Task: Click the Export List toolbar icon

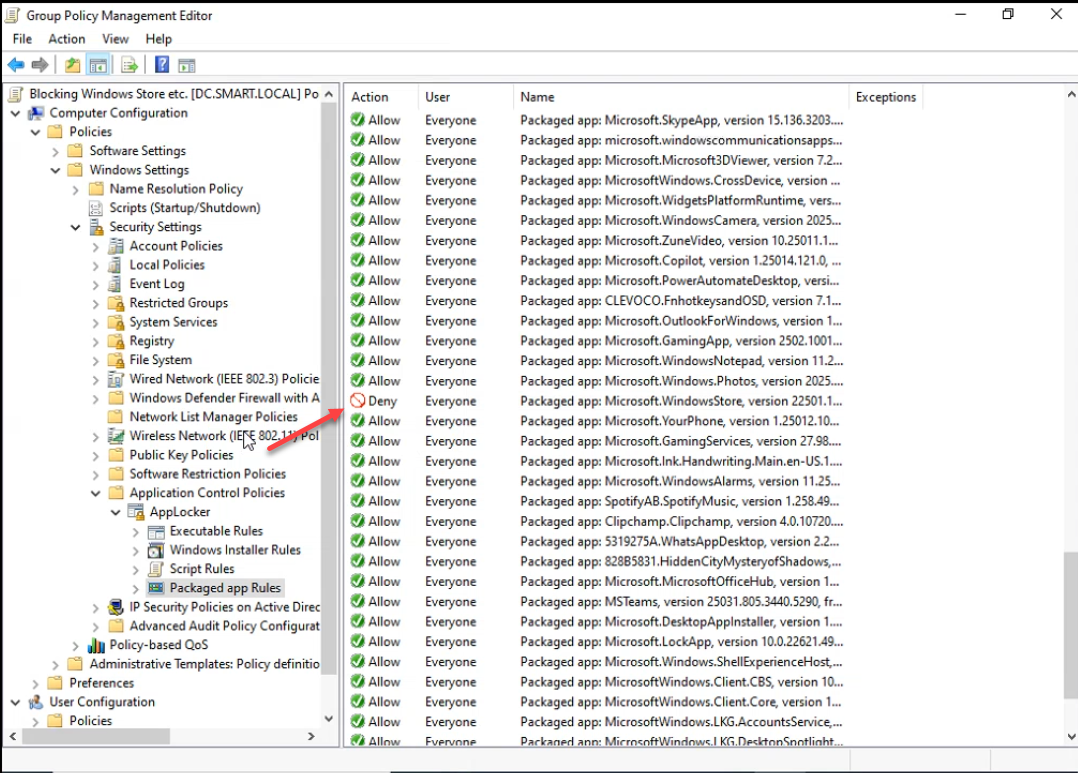Action: click(x=129, y=65)
